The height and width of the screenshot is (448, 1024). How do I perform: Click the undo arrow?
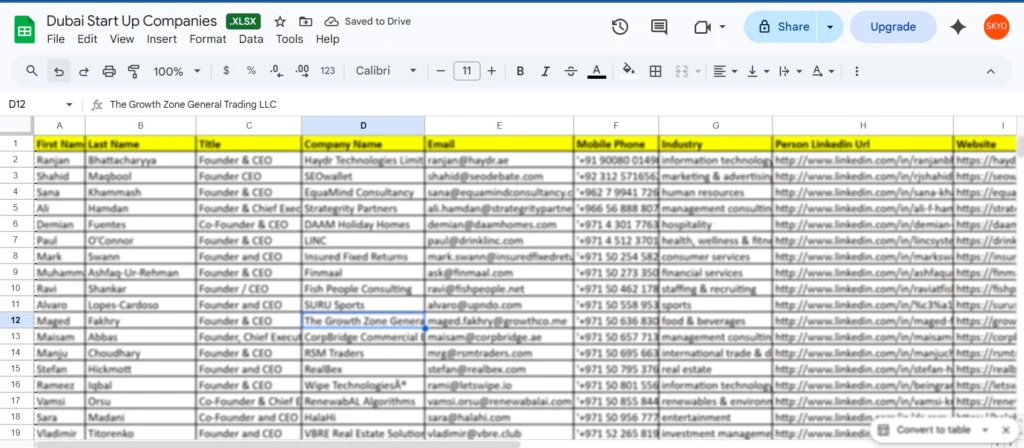59,71
